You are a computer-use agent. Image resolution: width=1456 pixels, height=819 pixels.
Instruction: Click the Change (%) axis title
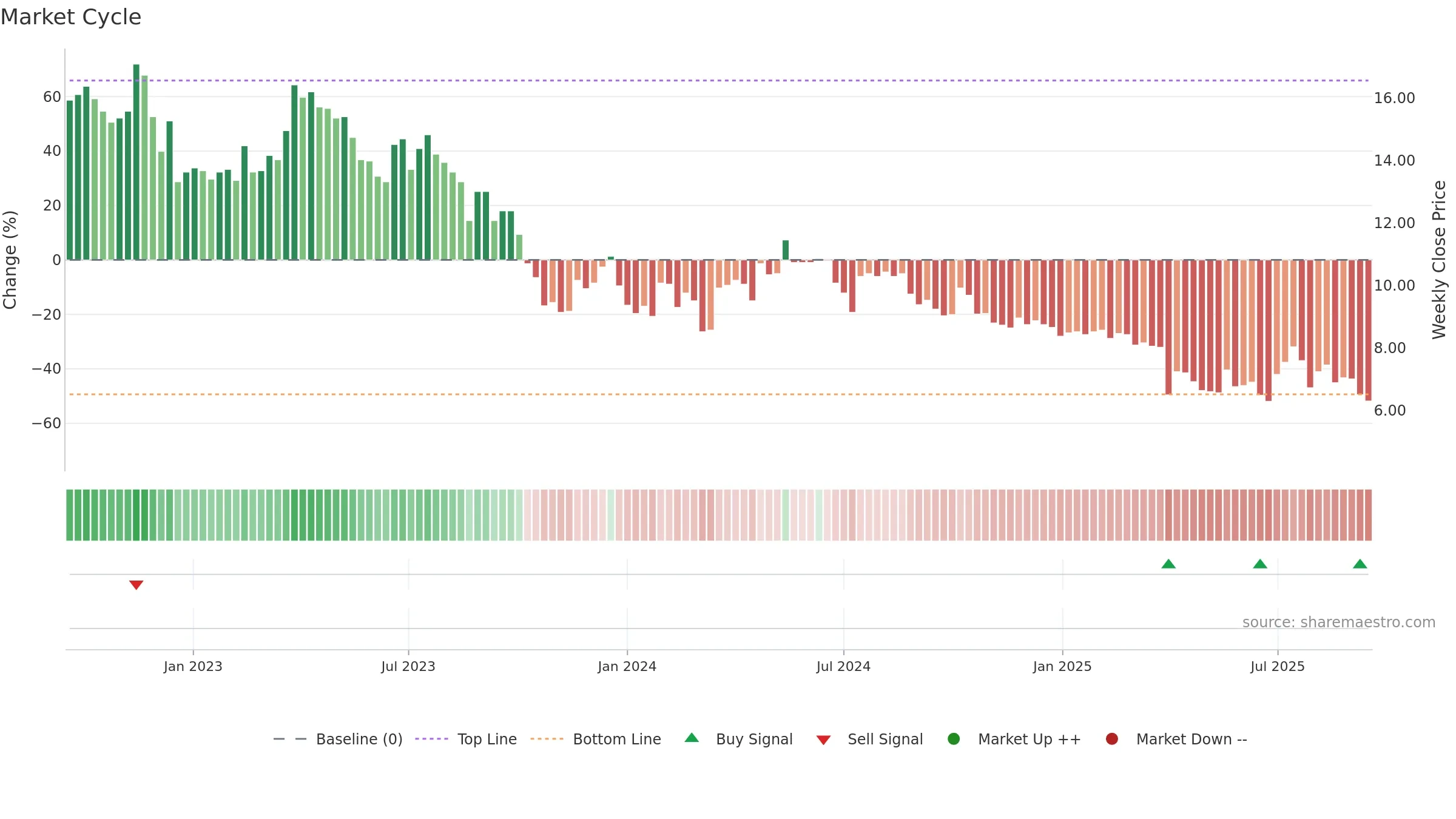pyautogui.click(x=10, y=260)
